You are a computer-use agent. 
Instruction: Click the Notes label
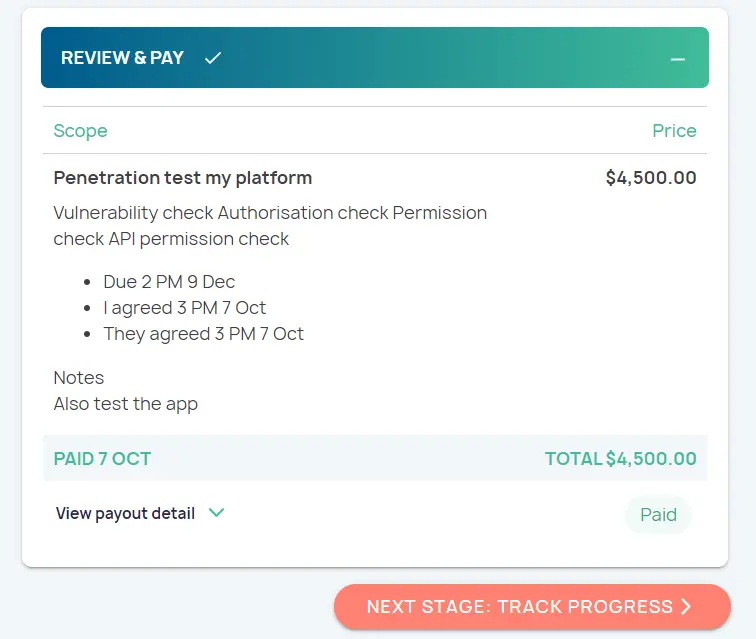[x=78, y=378]
